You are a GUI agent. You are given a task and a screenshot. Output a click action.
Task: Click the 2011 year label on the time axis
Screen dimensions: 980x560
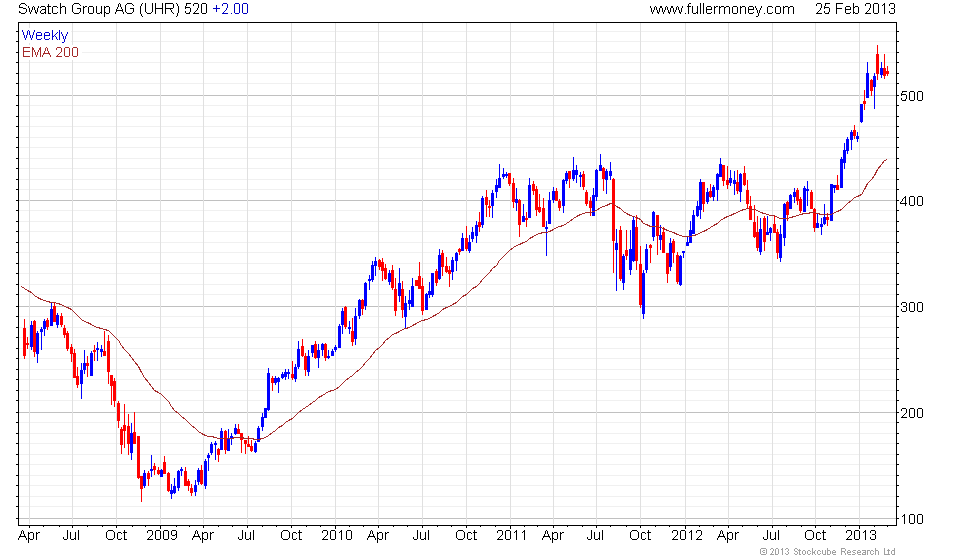click(x=511, y=536)
